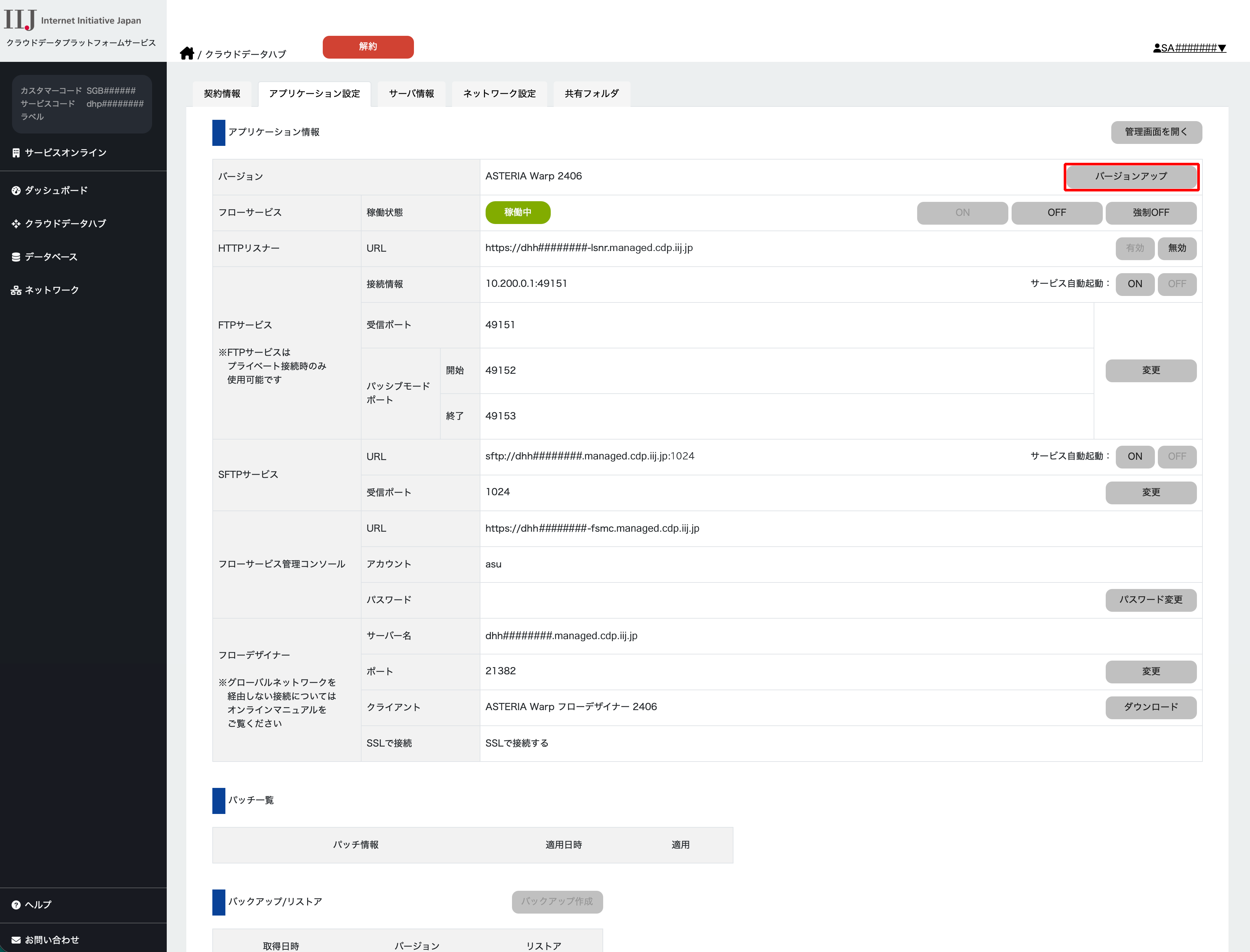1250x952 pixels.
Task: Turn OFF the Flow Service
Action: click(1056, 213)
